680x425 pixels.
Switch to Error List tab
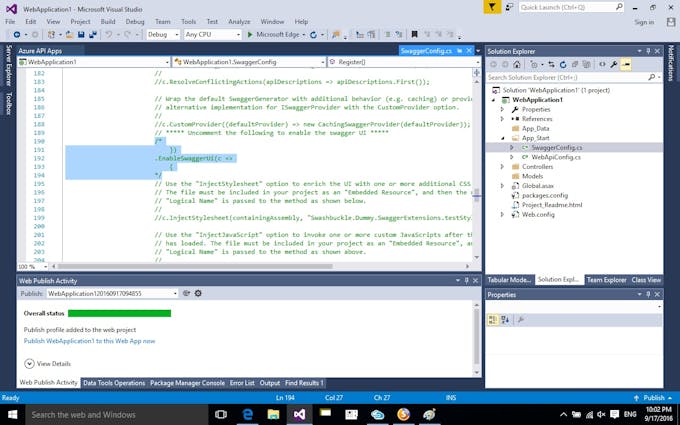(x=242, y=383)
